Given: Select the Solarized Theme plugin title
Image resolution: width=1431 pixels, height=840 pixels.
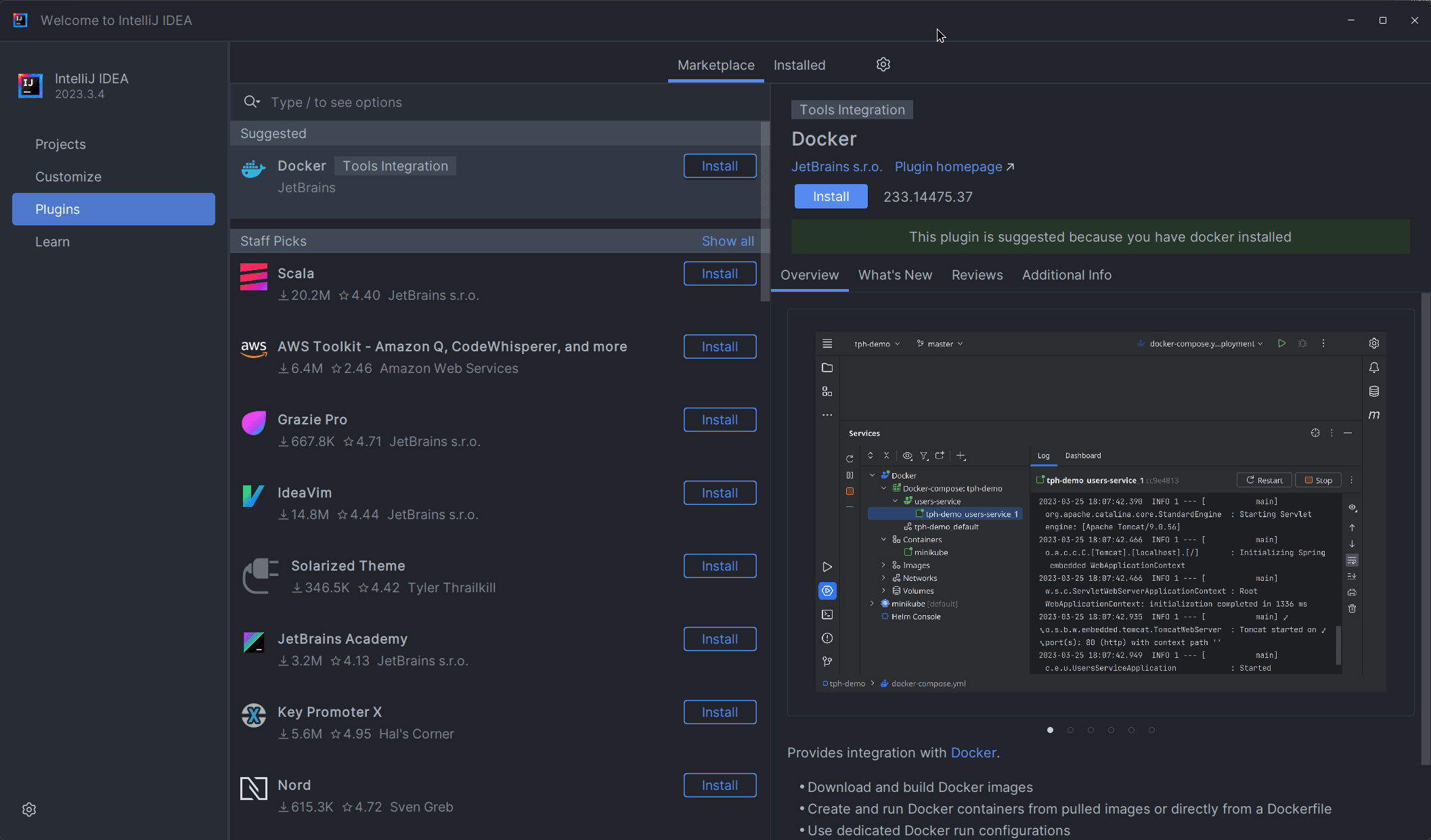Looking at the screenshot, I should coord(348,566).
